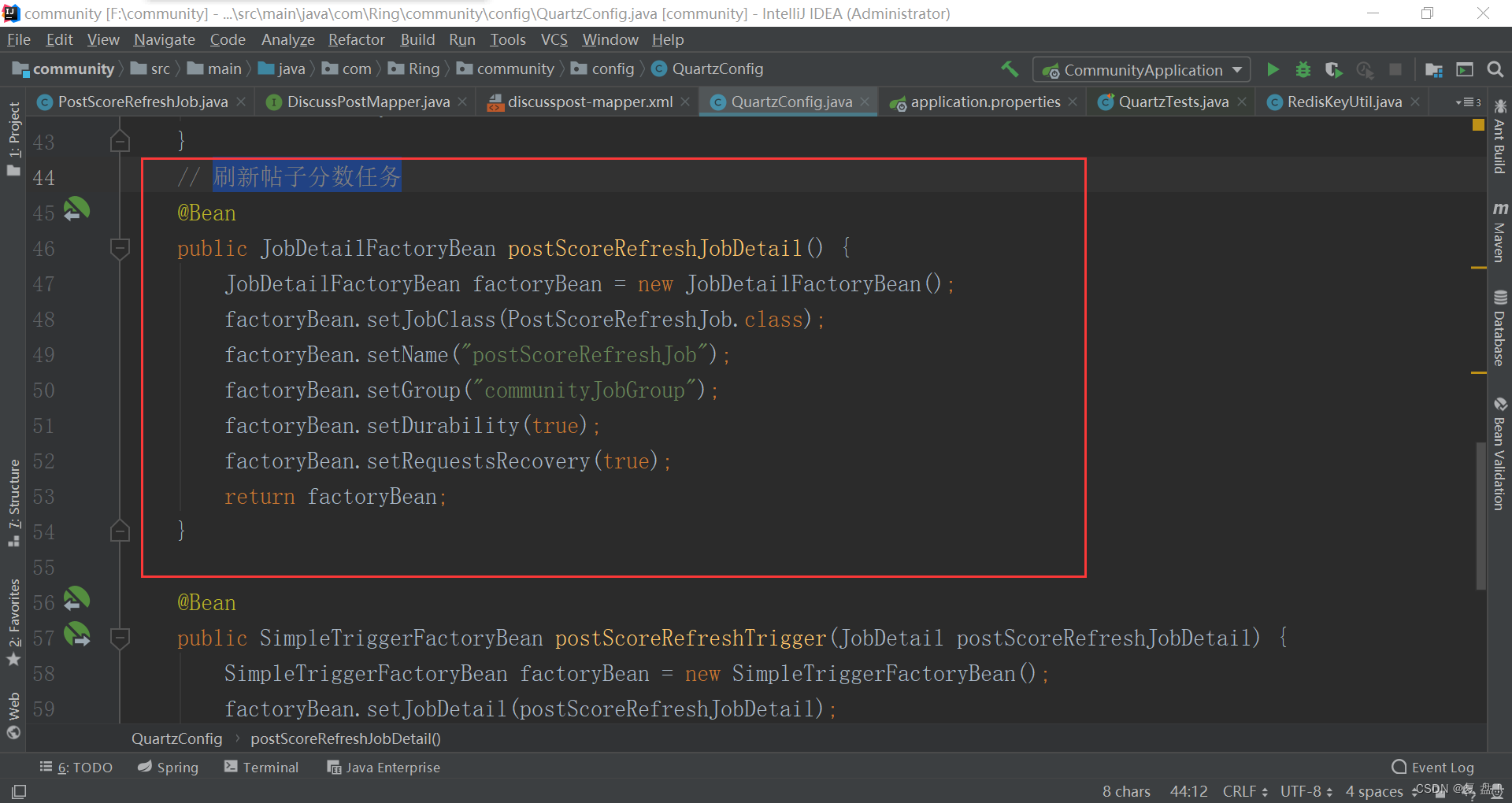The image size is (1512, 803).
Task: Run CommunityApplication with the green play icon
Action: point(1273,69)
